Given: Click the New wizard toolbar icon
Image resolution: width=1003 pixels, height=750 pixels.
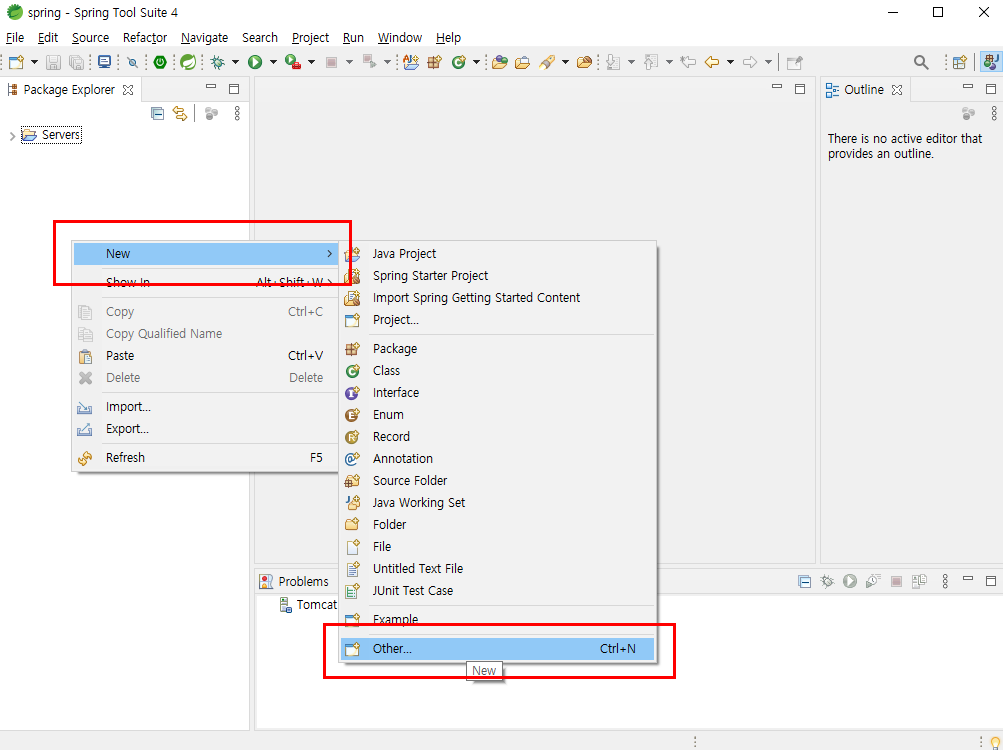Looking at the screenshot, I should click(17, 62).
